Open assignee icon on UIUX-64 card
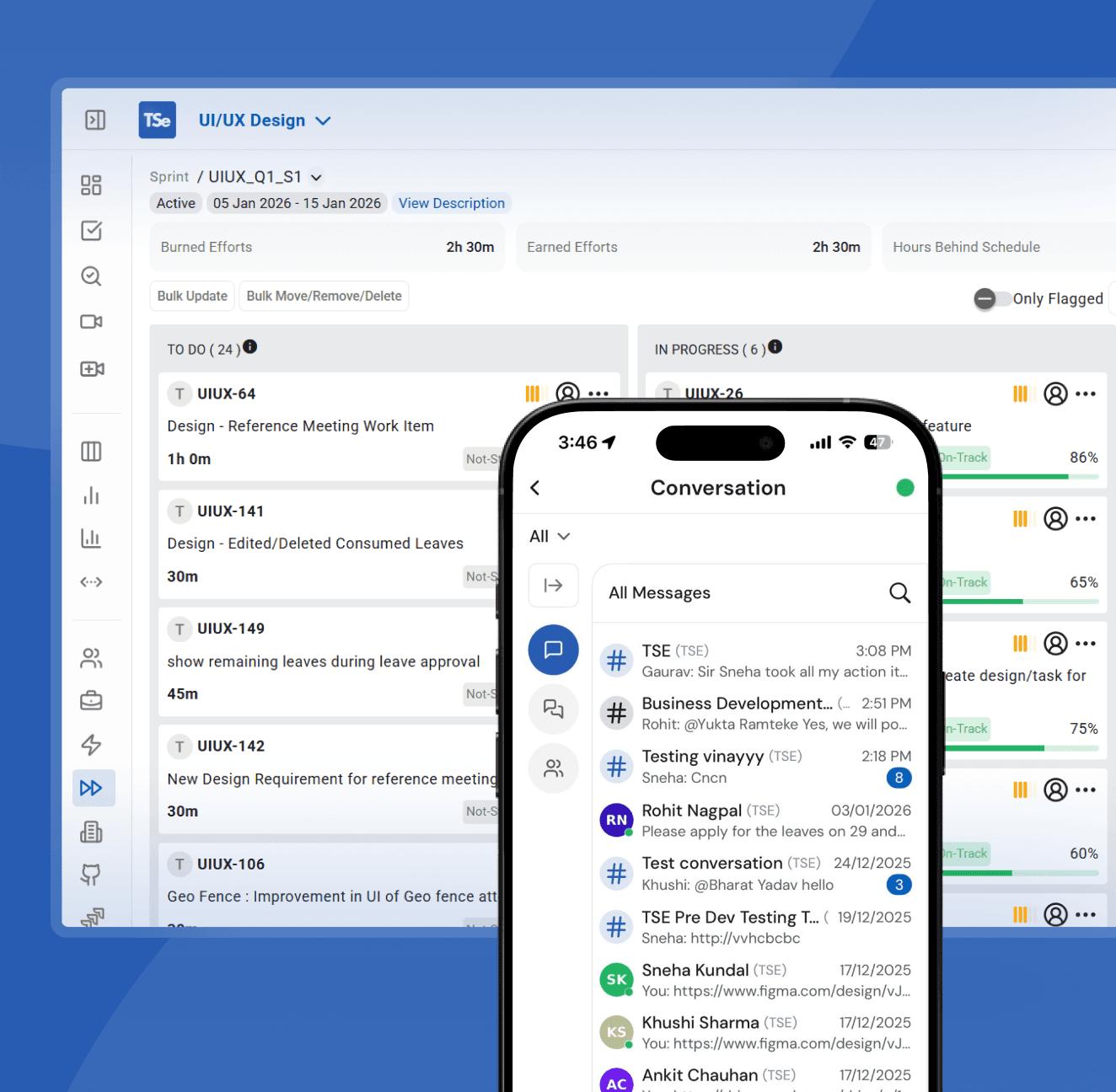The height and width of the screenshot is (1092, 1116). coord(568,393)
